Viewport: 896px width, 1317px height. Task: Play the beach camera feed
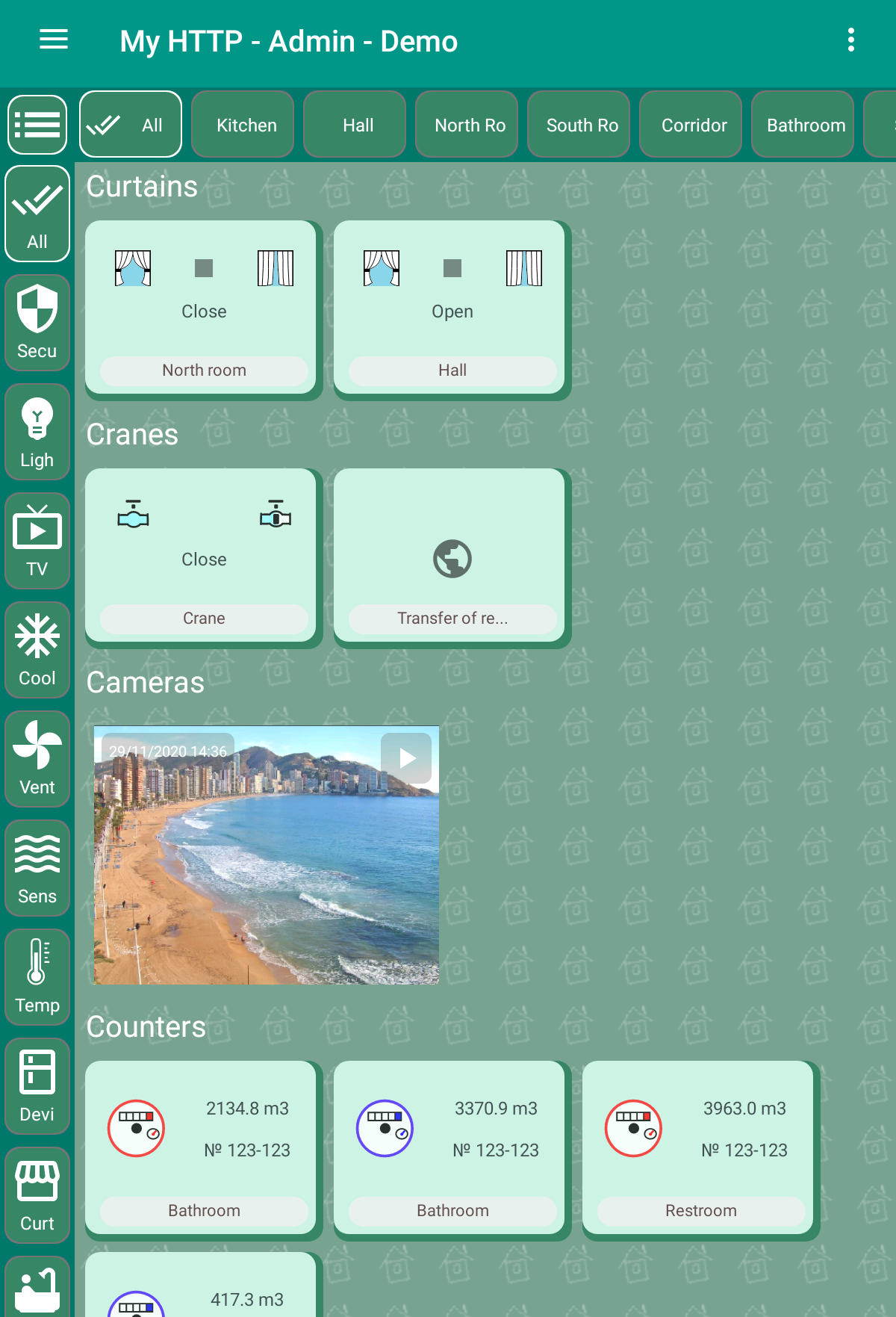(x=406, y=758)
